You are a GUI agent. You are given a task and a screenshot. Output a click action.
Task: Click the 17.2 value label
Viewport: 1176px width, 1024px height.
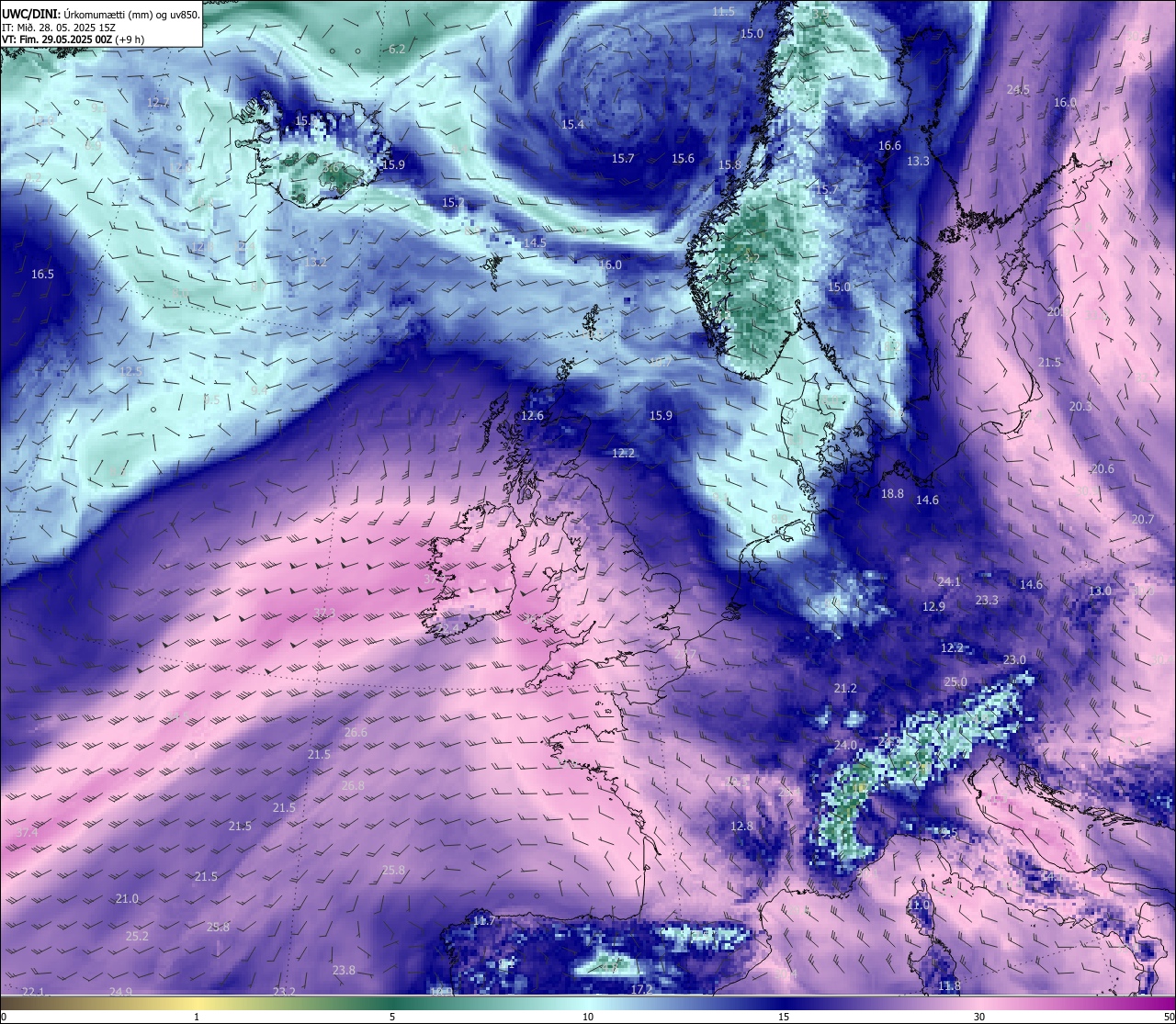click(641, 989)
